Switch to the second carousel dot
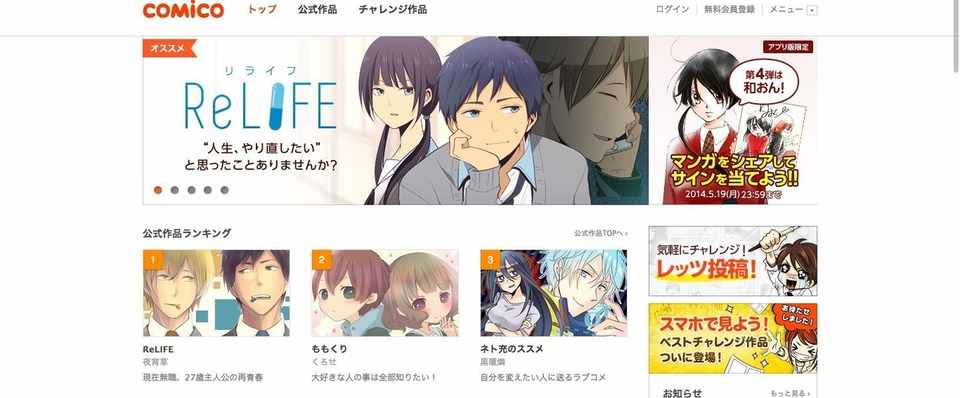Image resolution: width=960 pixels, height=398 pixels. pyautogui.click(x=174, y=190)
